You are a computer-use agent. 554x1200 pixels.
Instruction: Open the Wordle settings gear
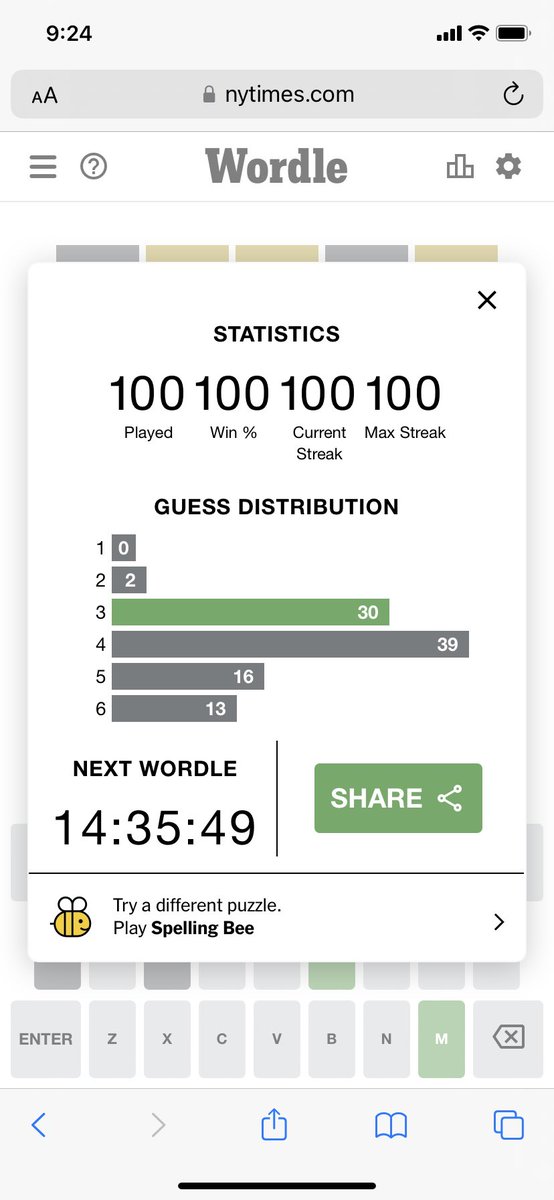[509, 166]
